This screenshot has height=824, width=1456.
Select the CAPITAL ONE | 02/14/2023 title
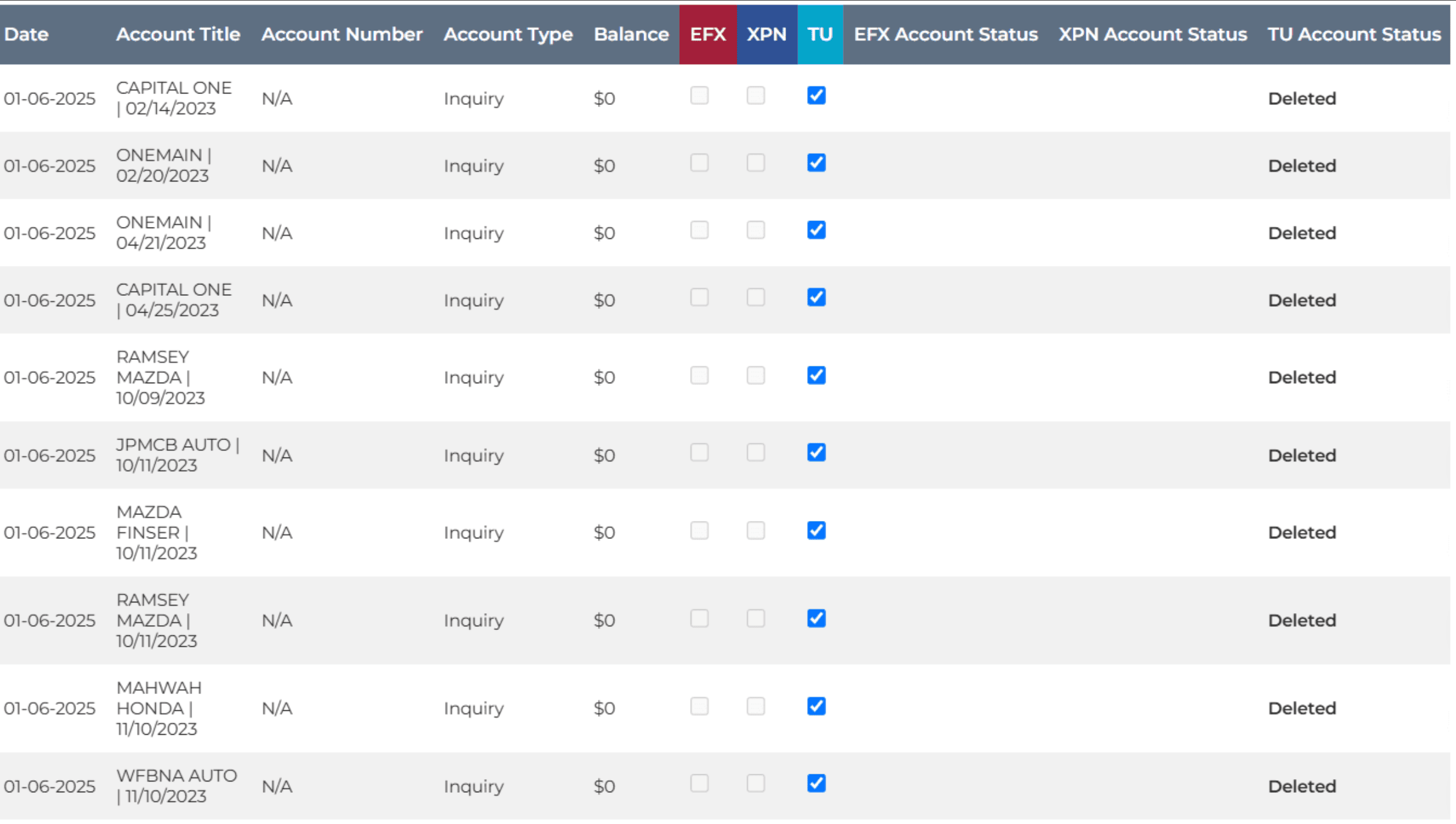click(174, 98)
